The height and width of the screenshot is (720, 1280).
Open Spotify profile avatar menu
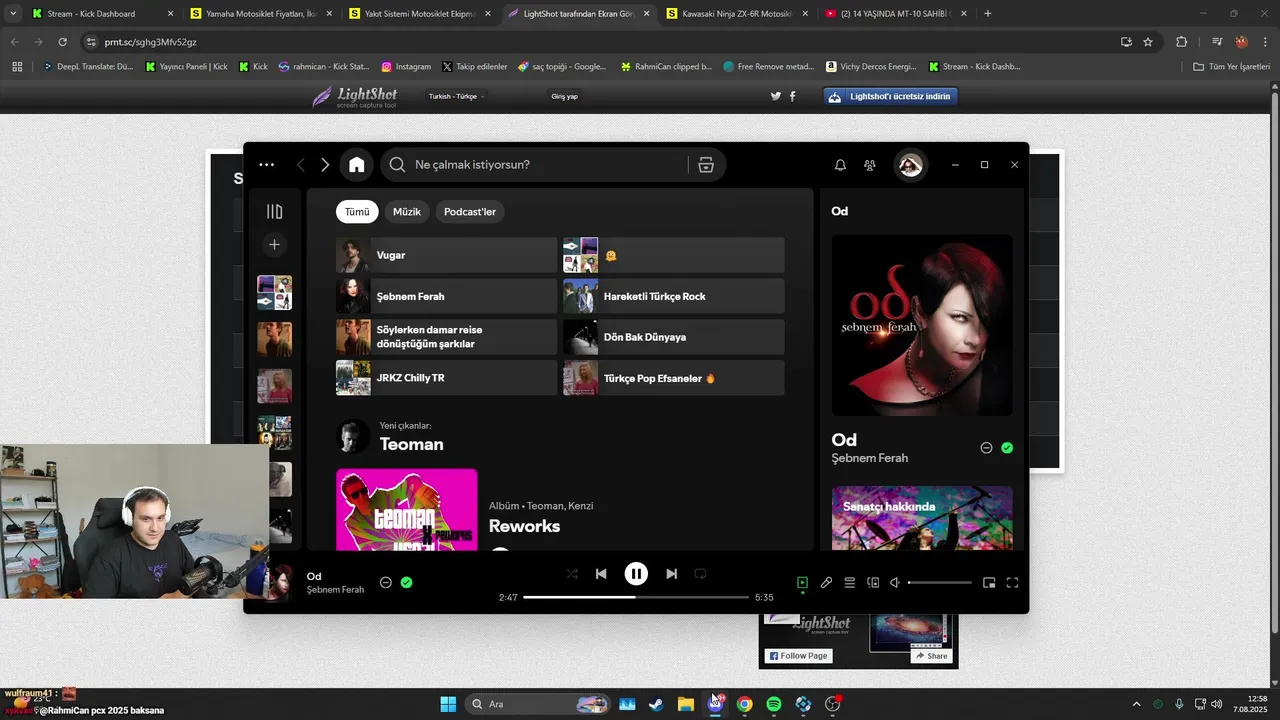[910, 165]
